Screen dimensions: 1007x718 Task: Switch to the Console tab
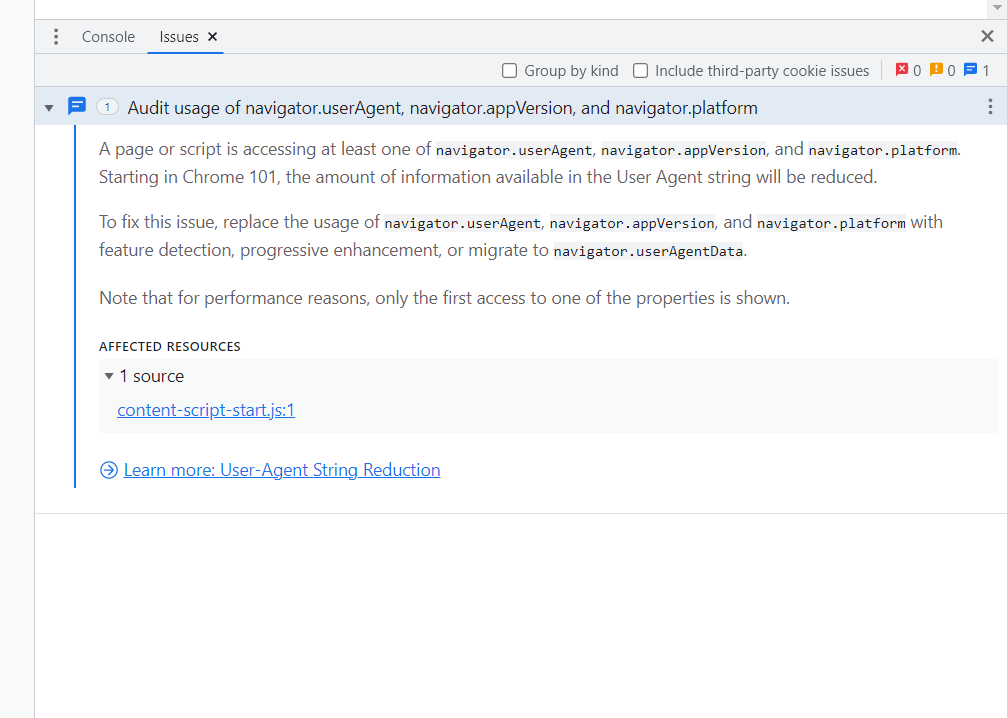(x=108, y=37)
